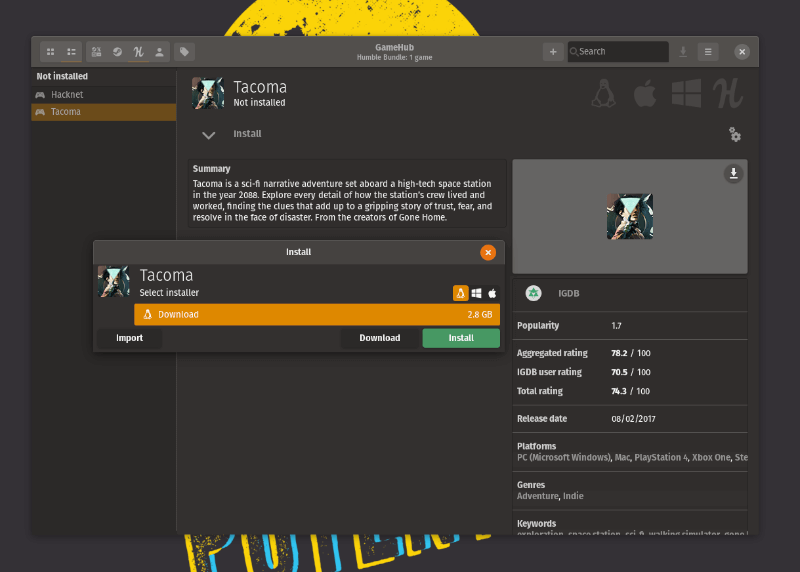Open downloads list in header bar
Viewport: 800px width, 572px height.
click(x=683, y=51)
